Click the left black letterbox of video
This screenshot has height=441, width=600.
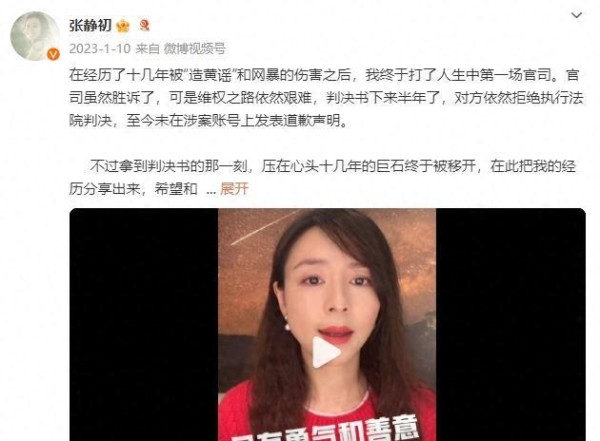143,325
